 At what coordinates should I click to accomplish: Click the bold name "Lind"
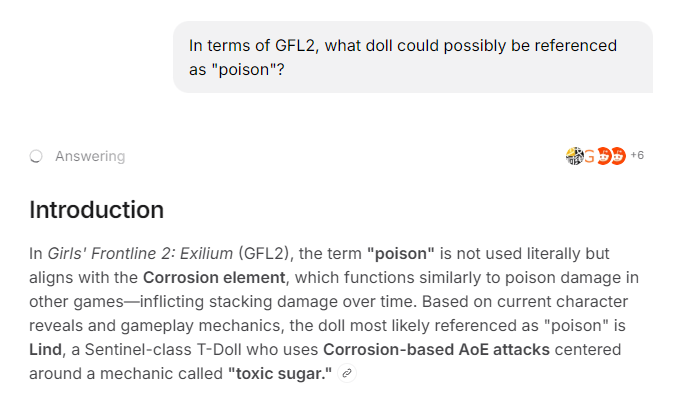45,349
